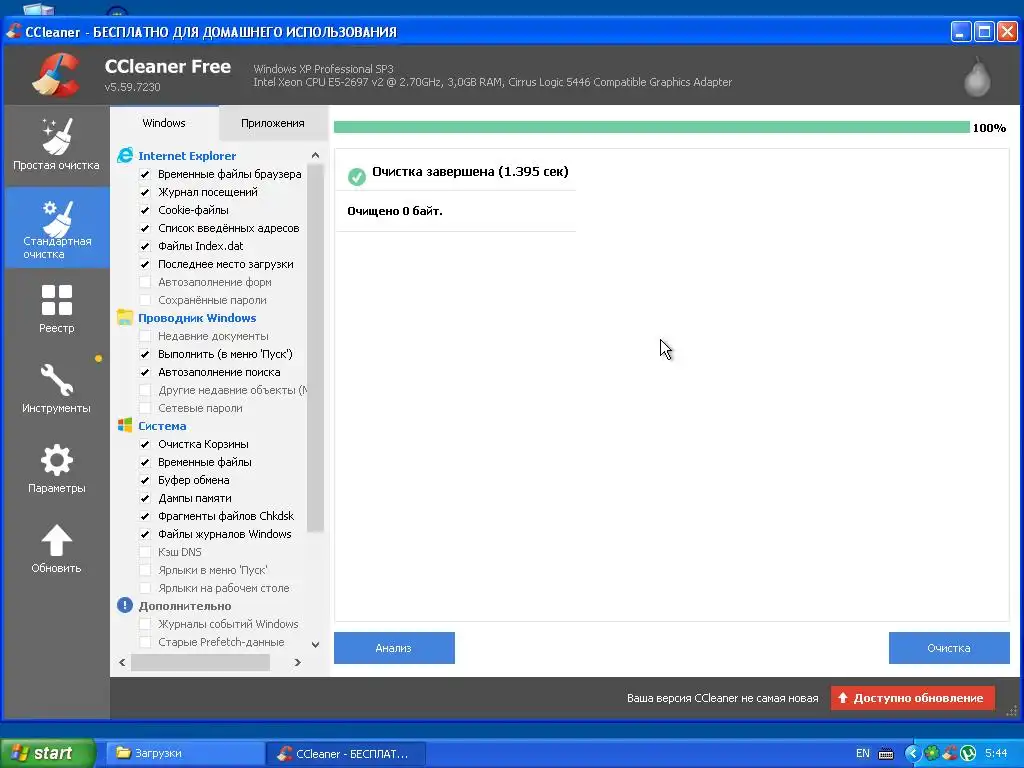The height and width of the screenshot is (768, 1024).
Task: Check Сетевые пароли option
Action: tap(145, 408)
